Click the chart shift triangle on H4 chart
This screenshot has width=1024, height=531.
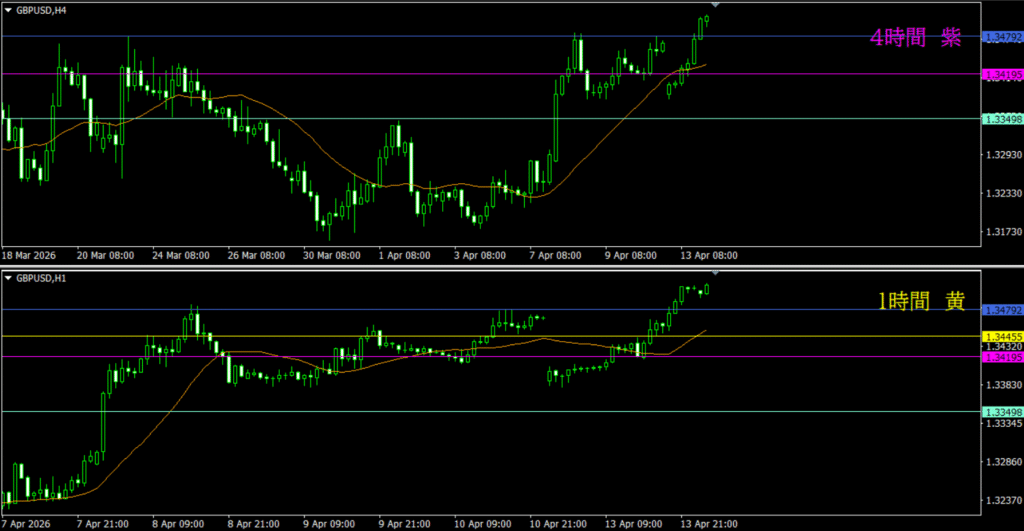click(714, 6)
